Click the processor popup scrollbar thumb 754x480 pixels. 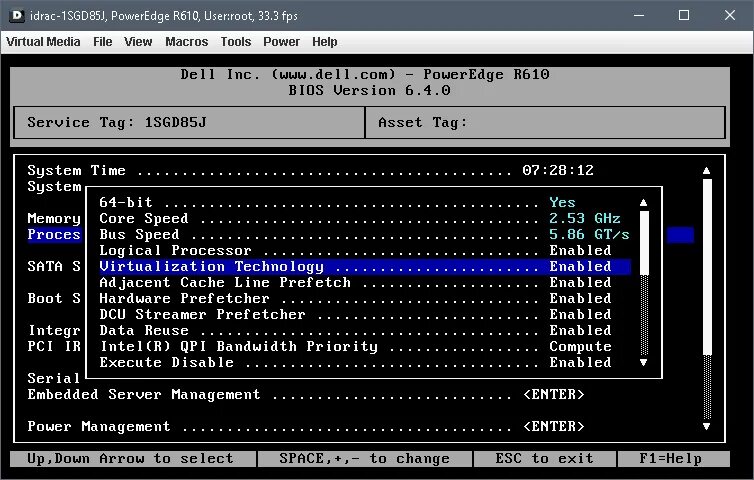point(644,243)
